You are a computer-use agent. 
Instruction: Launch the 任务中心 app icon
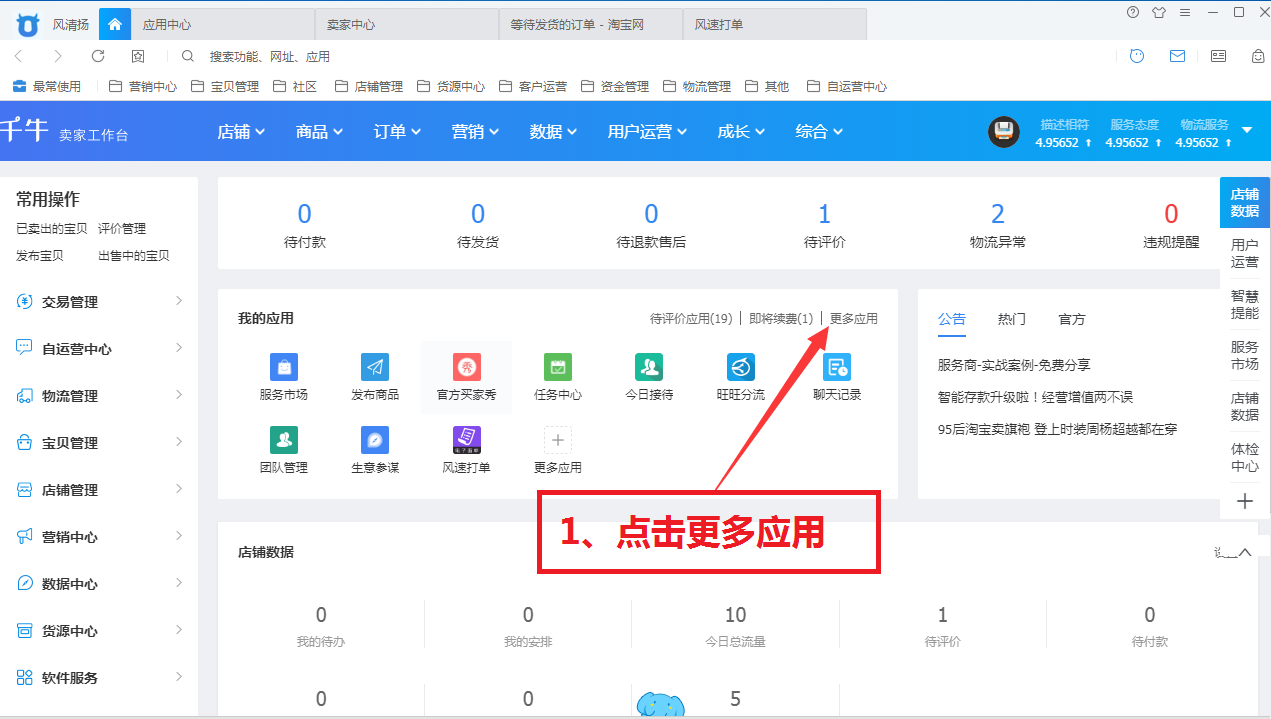(x=558, y=367)
